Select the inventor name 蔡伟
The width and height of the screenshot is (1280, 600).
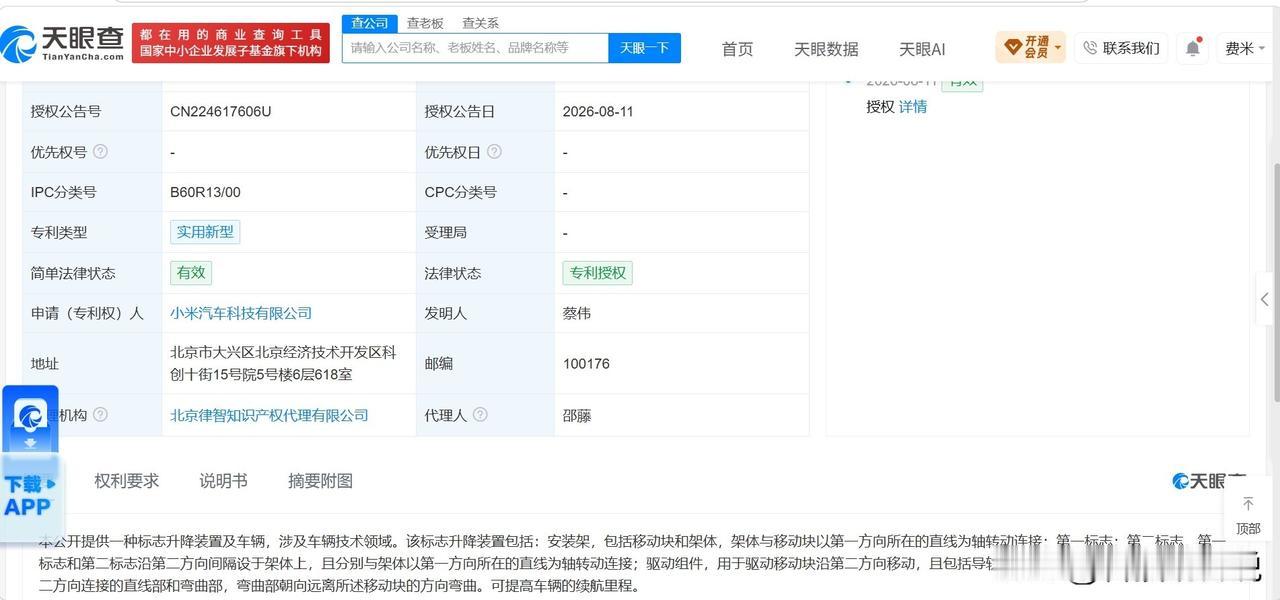point(577,313)
